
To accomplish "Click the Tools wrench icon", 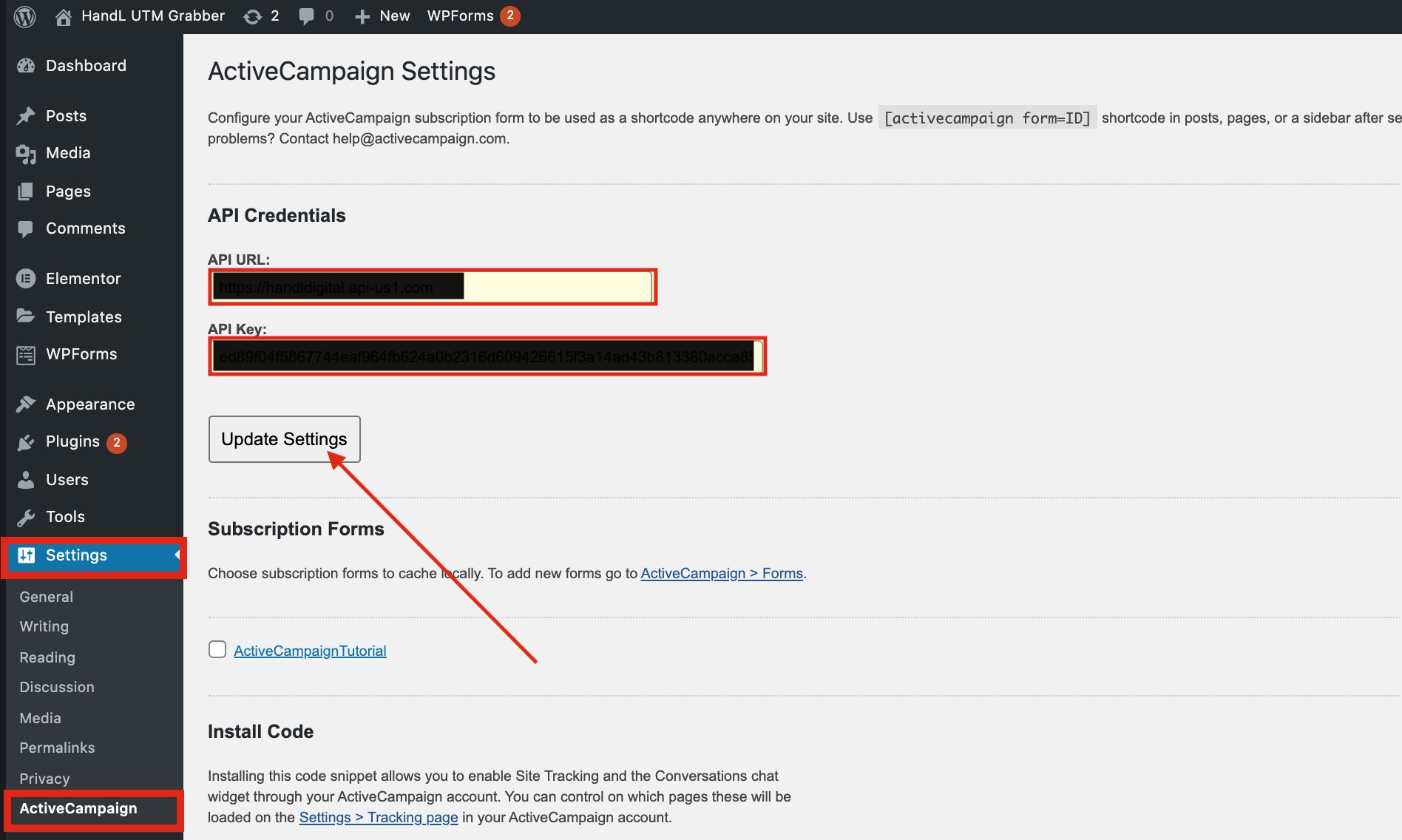I will pyautogui.click(x=26, y=517).
